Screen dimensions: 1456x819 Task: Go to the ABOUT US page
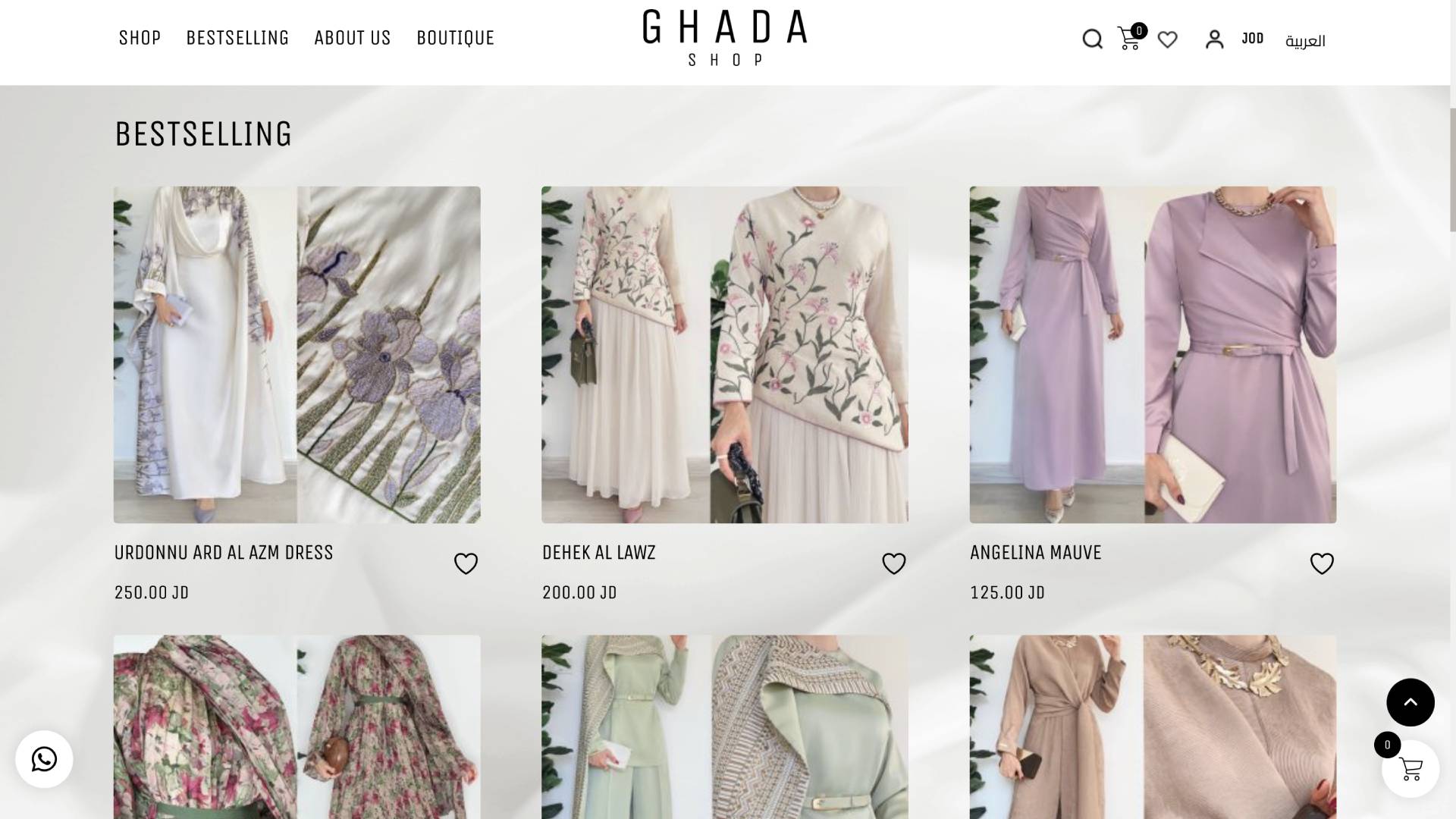(353, 38)
